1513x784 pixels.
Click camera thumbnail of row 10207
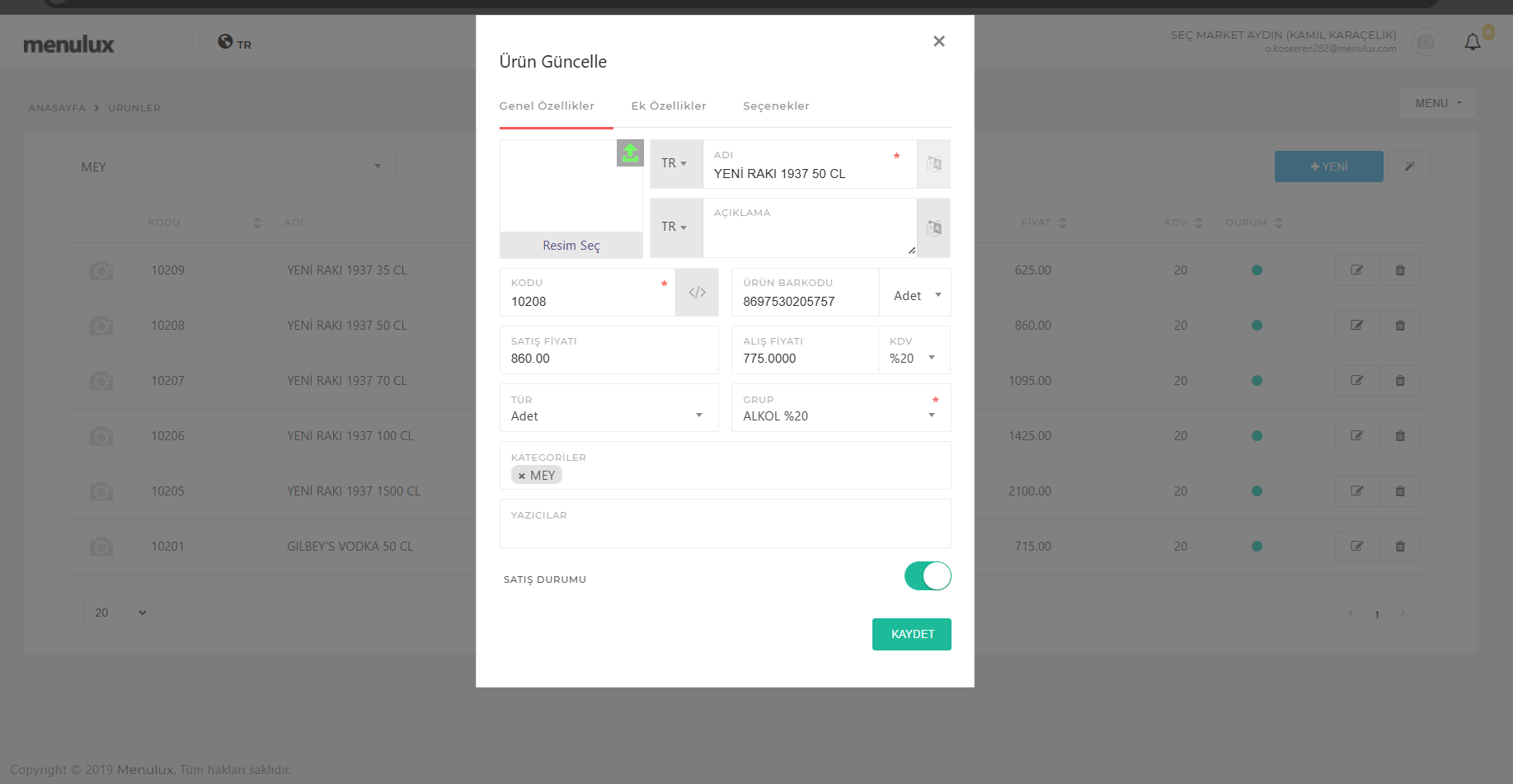(101, 381)
